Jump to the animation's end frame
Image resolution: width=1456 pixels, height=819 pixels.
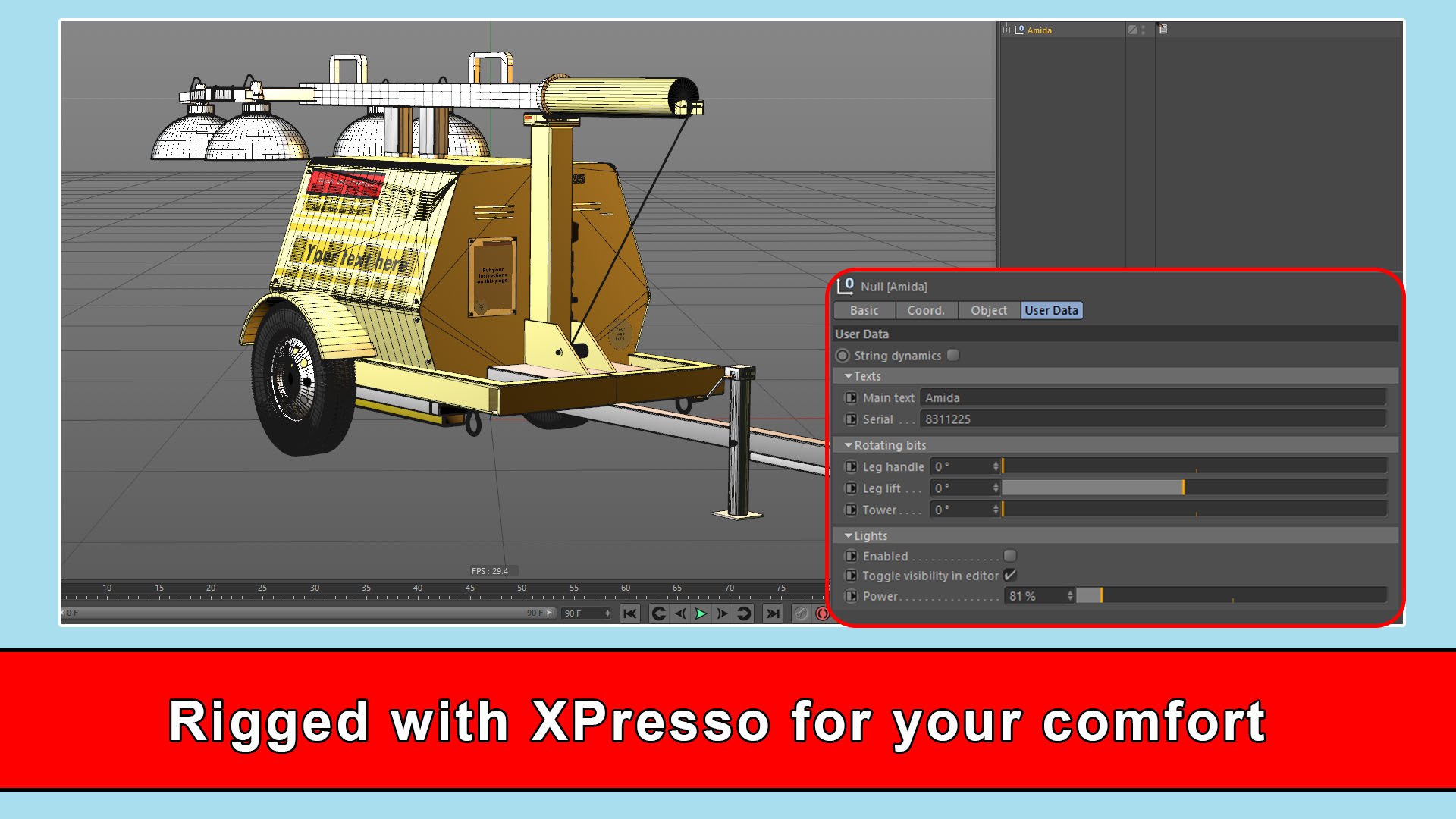pyautogui.click(x=772, y=613)
